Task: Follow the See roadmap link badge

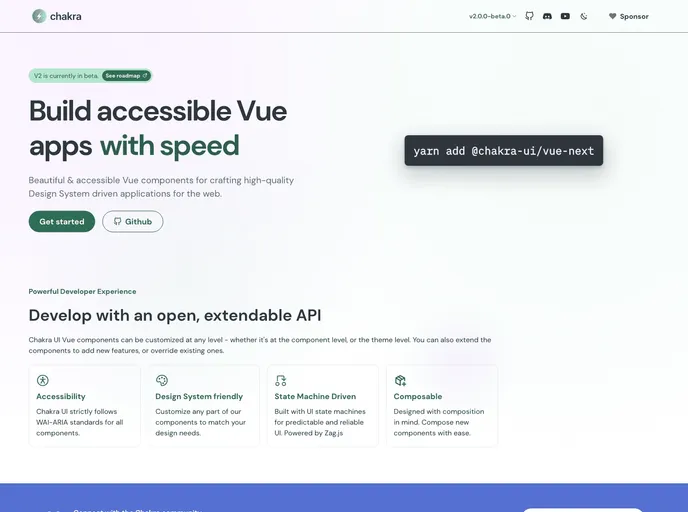Action: [126, 75]
